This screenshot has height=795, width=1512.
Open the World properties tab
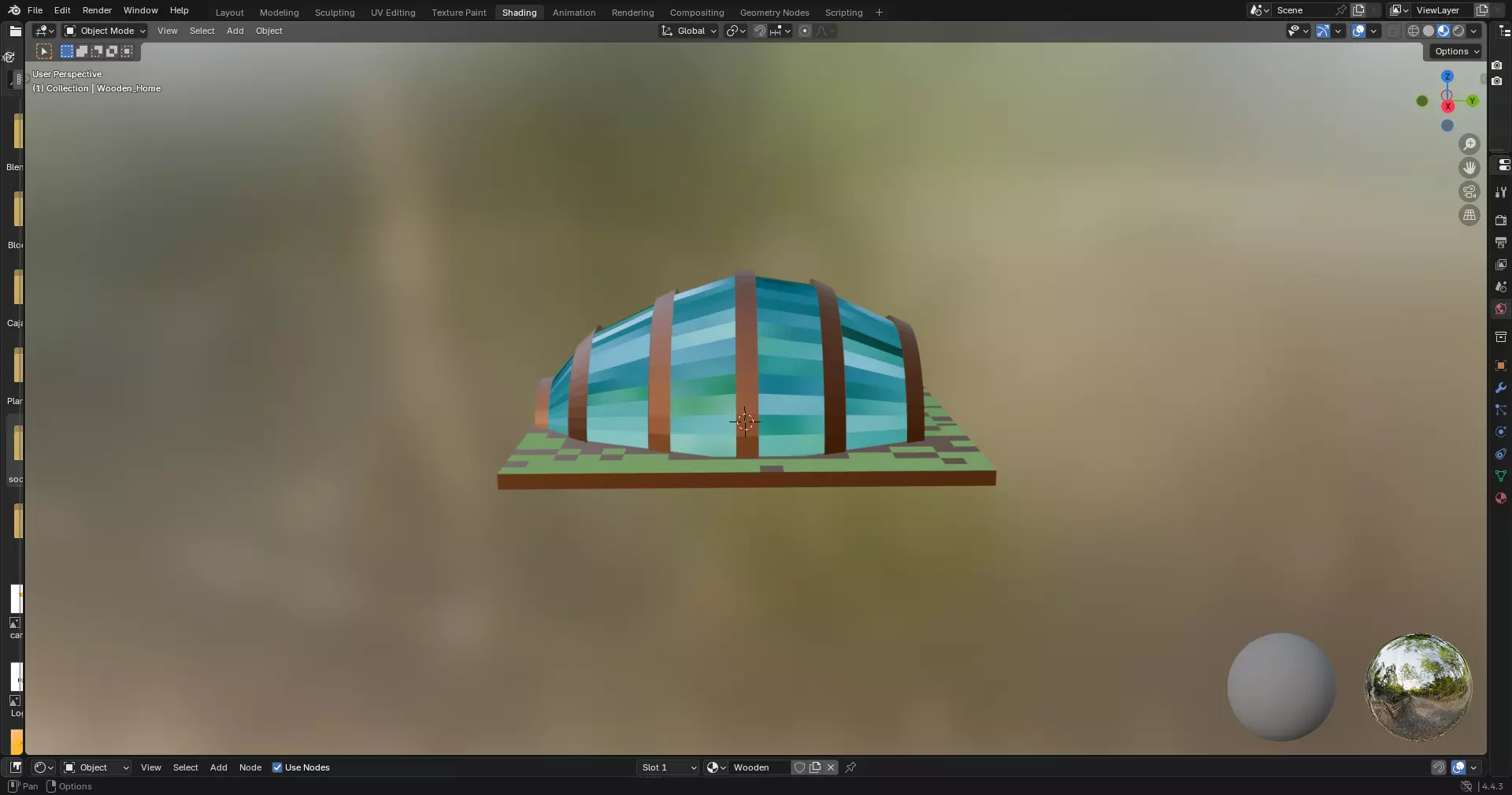[x=1501, y=309]
